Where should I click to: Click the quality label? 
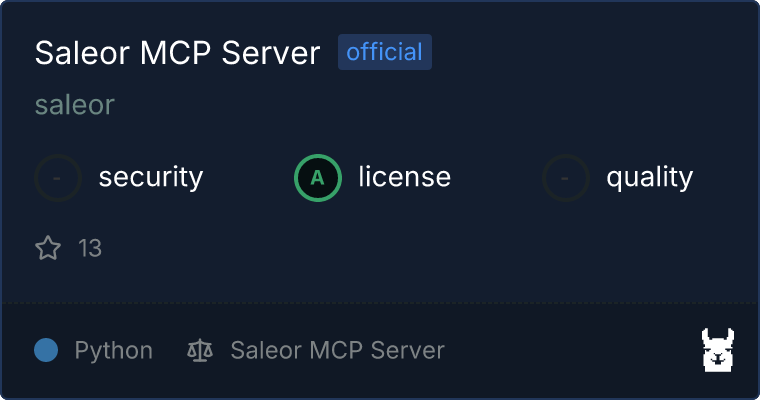[650, 177]
